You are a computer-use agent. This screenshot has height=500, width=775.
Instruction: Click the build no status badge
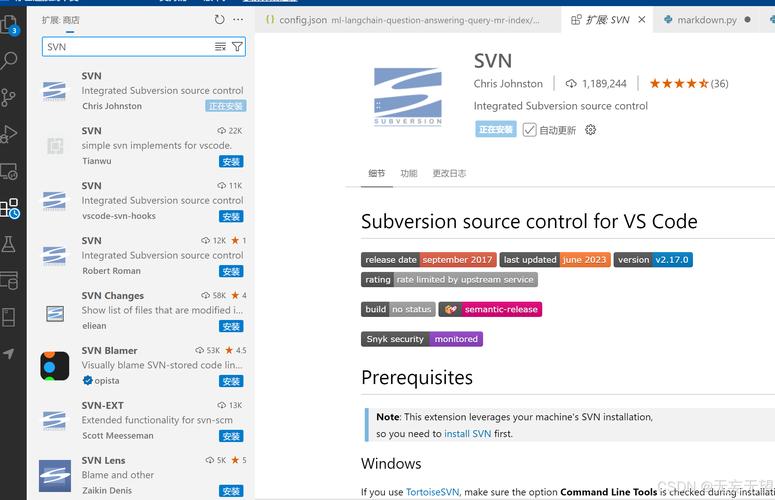tap(398, 309)
